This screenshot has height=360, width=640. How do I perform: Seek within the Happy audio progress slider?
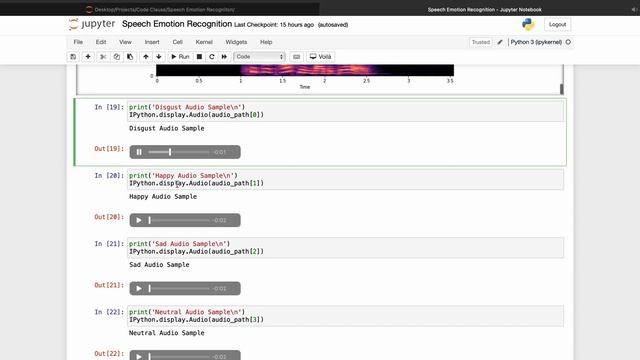pos(179,220)
